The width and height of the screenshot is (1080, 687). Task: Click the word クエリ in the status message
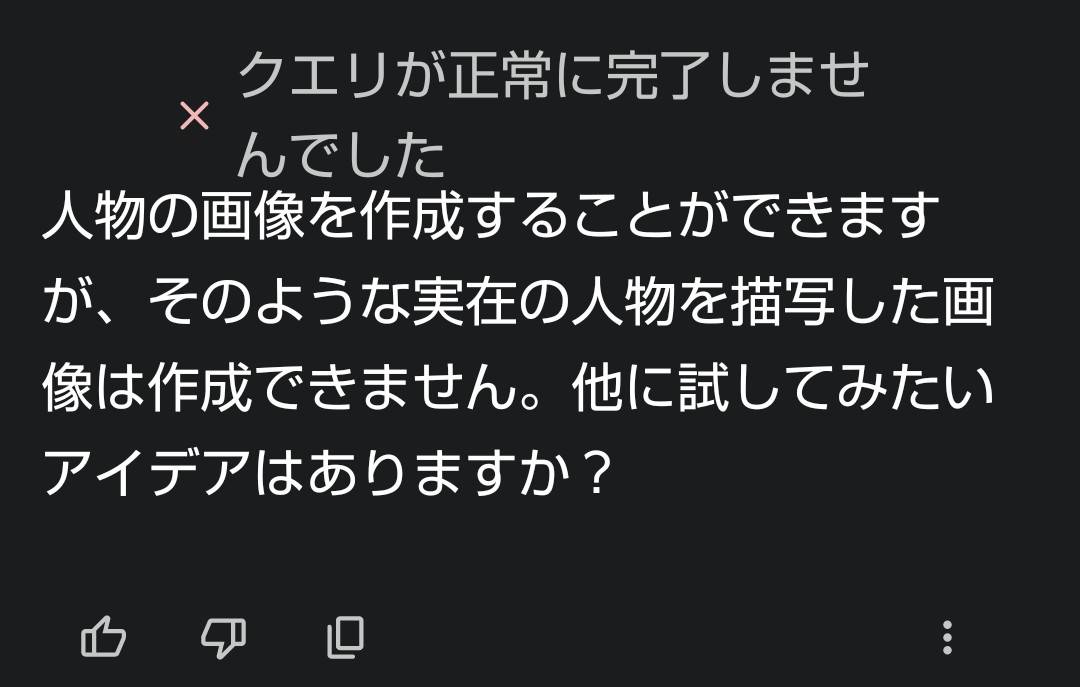point(314,77)
